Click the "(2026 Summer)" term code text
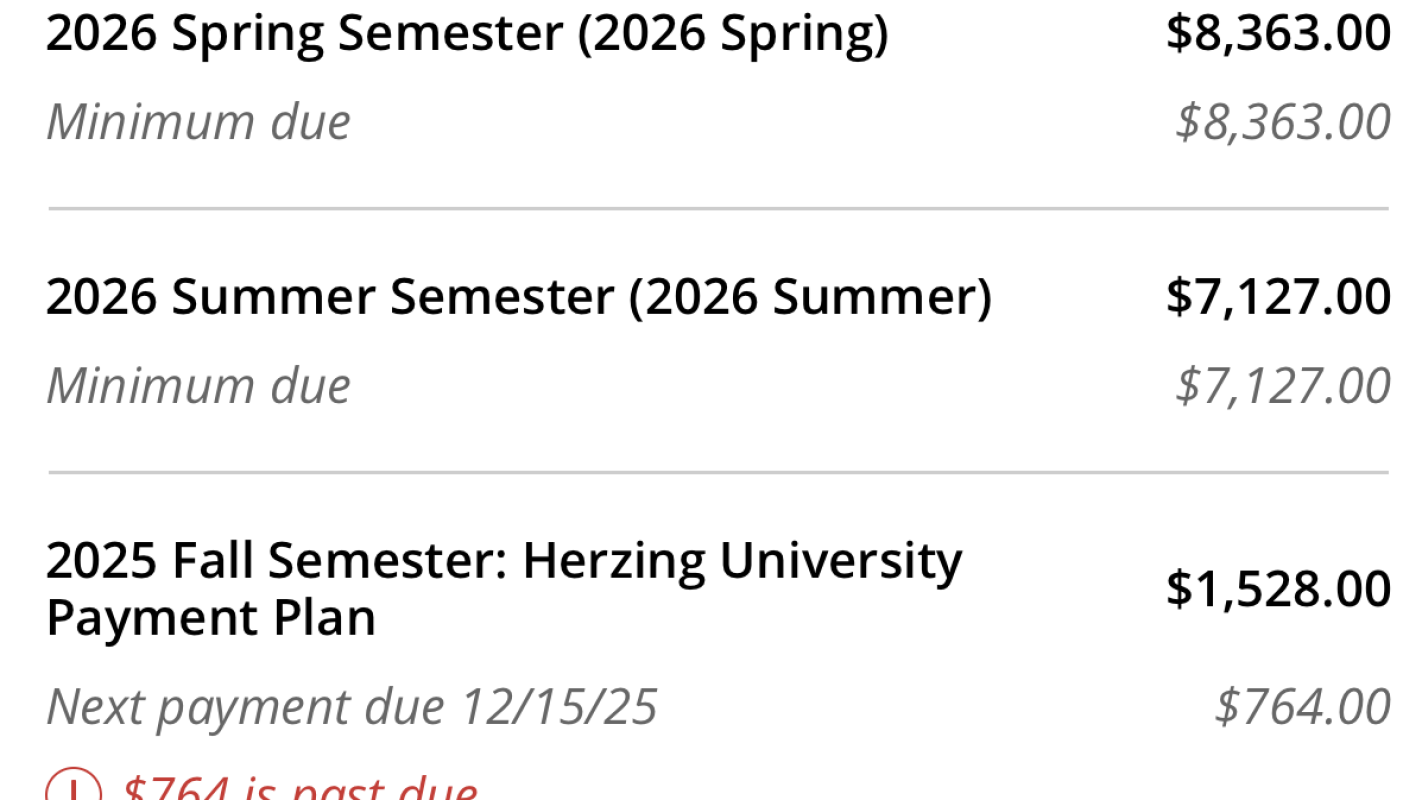 pyautogui.click(x=810, y=298)
